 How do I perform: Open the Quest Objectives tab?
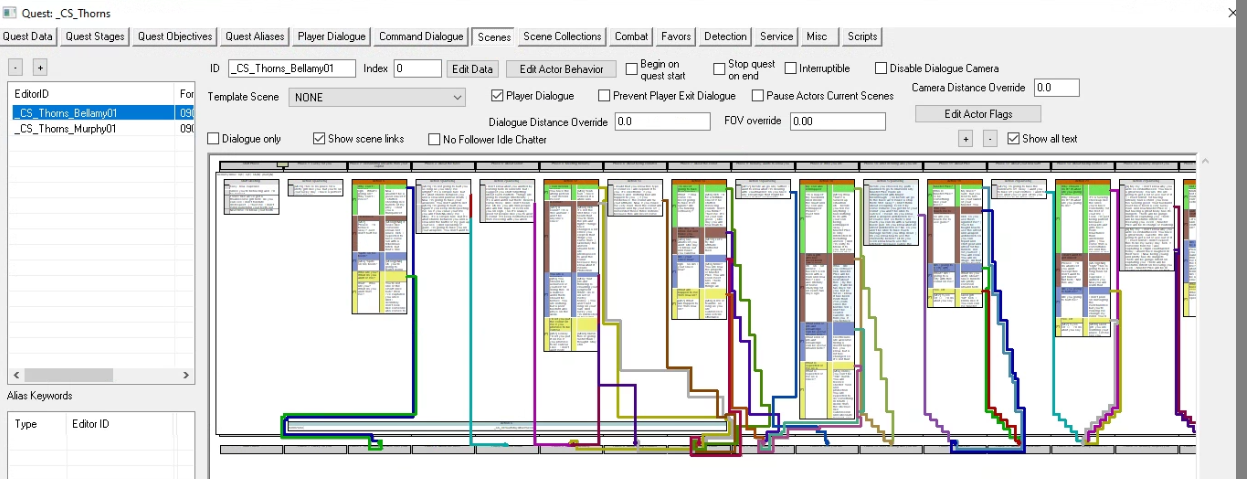(x=175, y=37)
